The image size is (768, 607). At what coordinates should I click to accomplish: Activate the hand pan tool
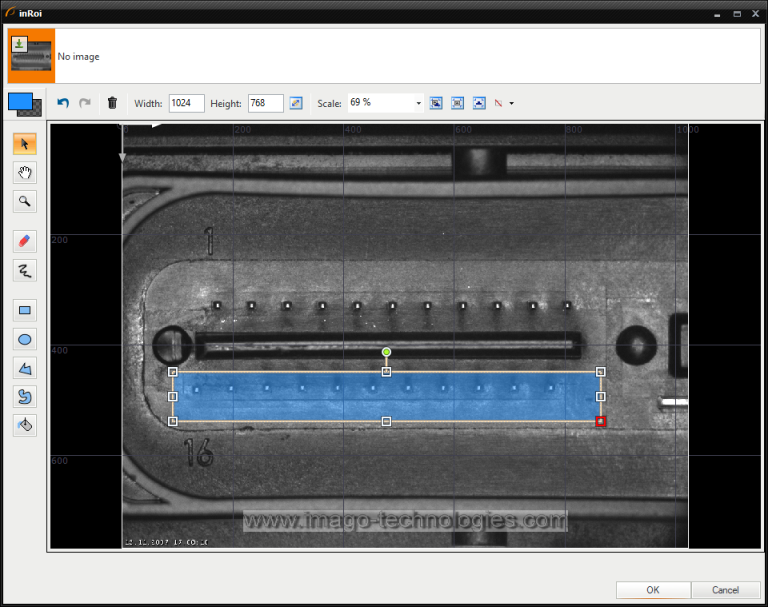tap(25, 173)
